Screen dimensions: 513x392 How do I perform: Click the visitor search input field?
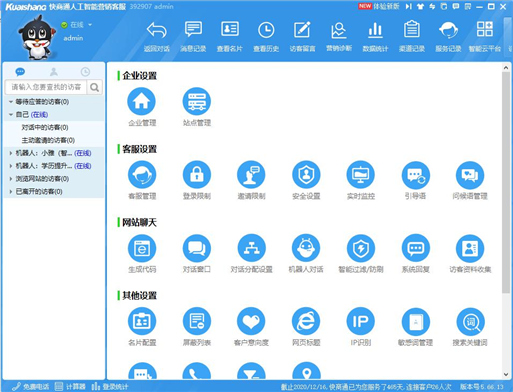click(x=46, y=87)
